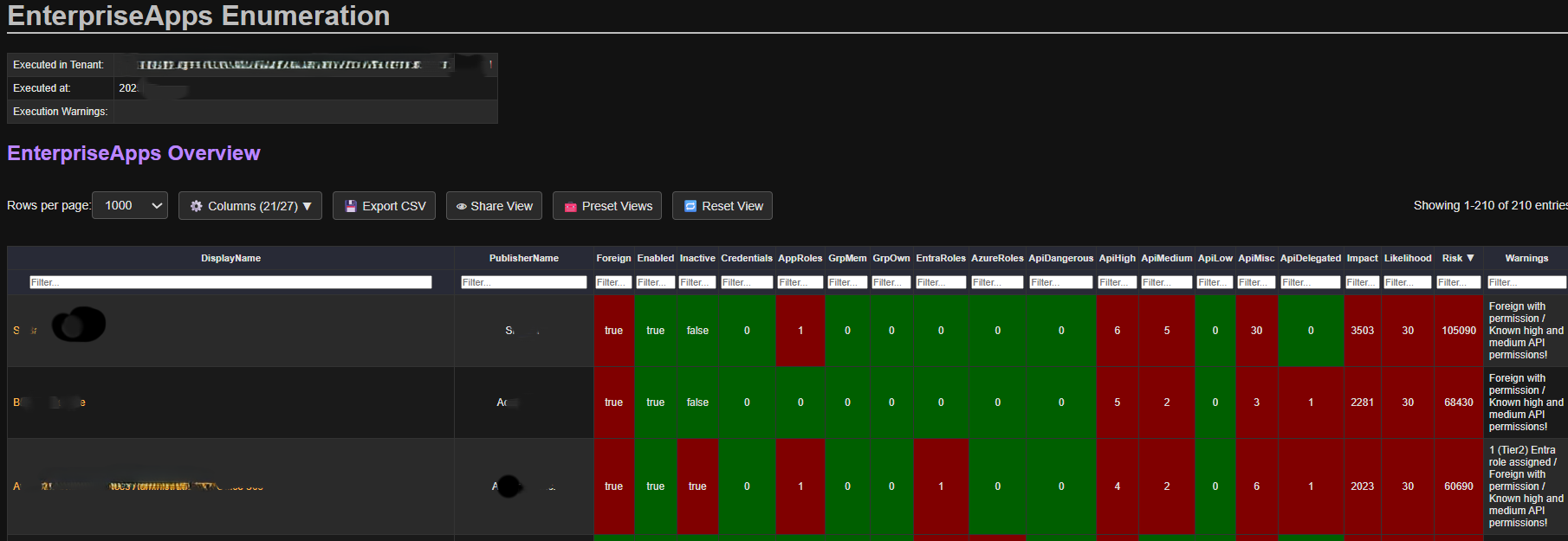Focus the Credentials column filter box

746,282
